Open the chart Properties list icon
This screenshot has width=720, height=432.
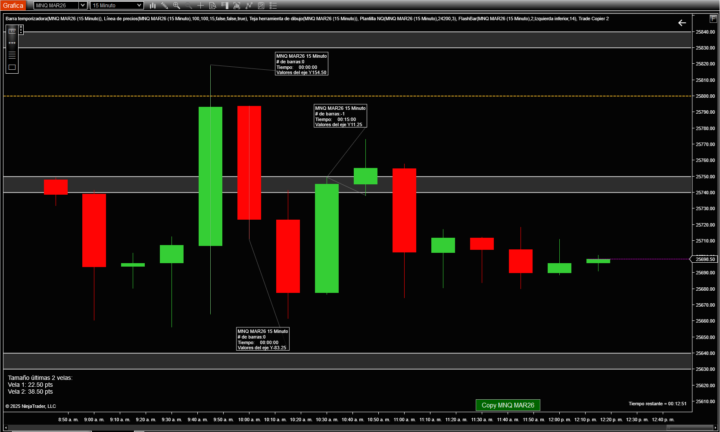pyautogui.click(x=273, y=6)
